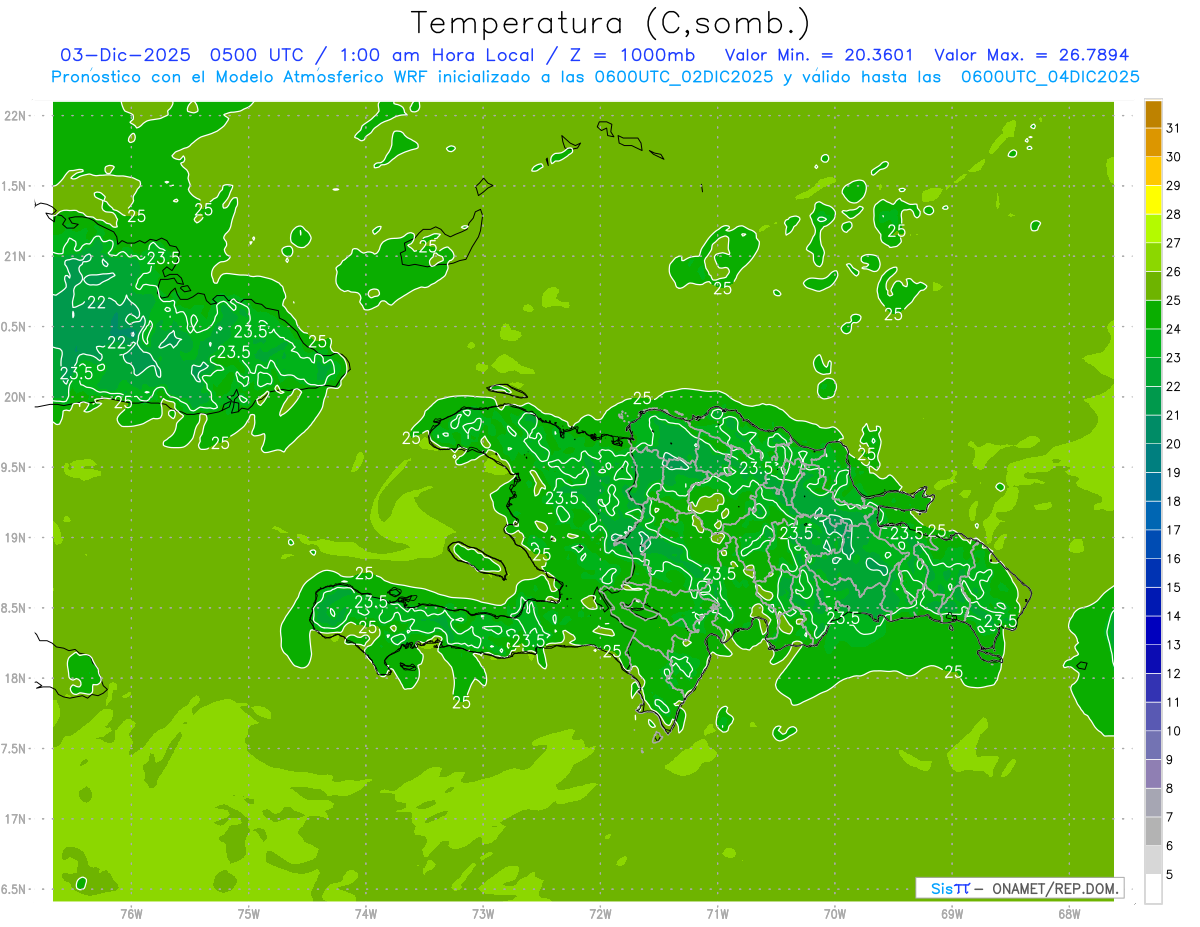Click the teal swatch between 19 and 20

pos(1153,458)
